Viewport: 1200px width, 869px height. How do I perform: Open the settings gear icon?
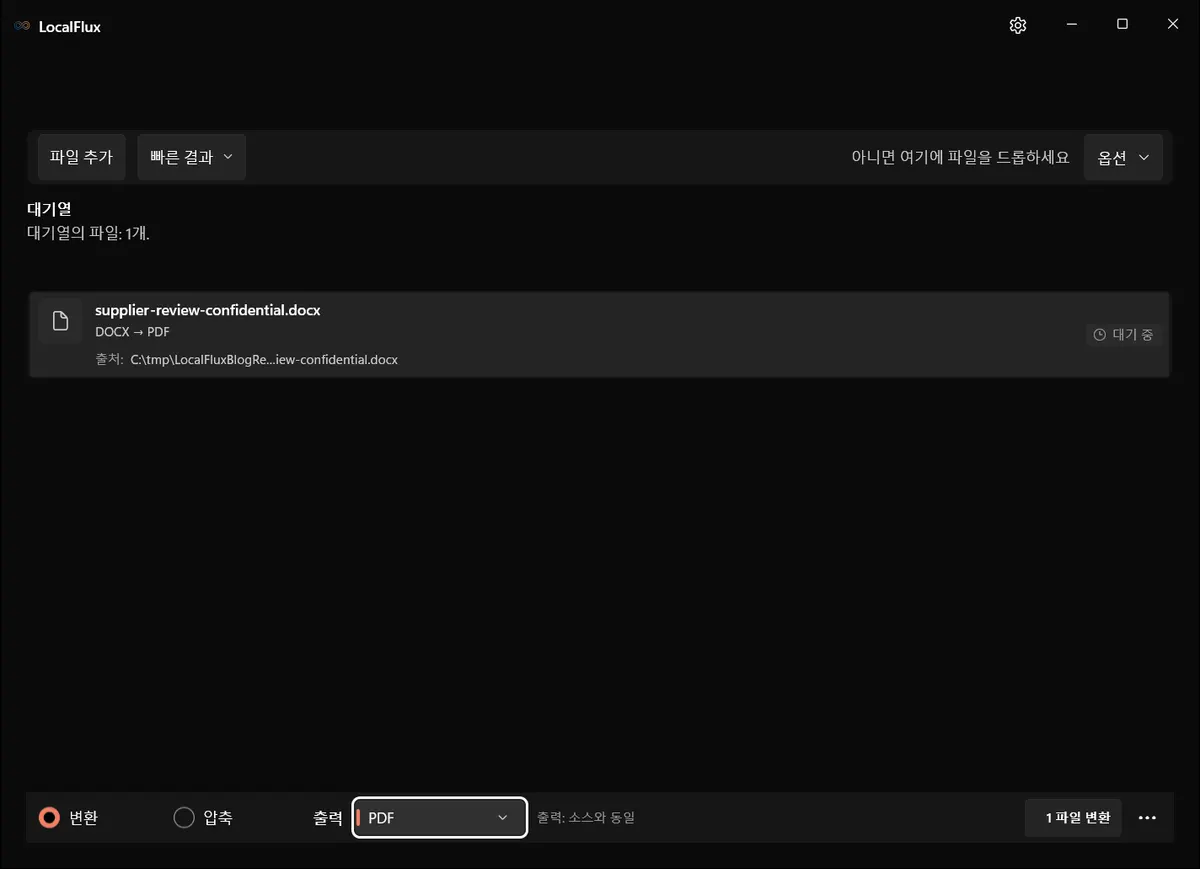click(x=1018, y=26)
